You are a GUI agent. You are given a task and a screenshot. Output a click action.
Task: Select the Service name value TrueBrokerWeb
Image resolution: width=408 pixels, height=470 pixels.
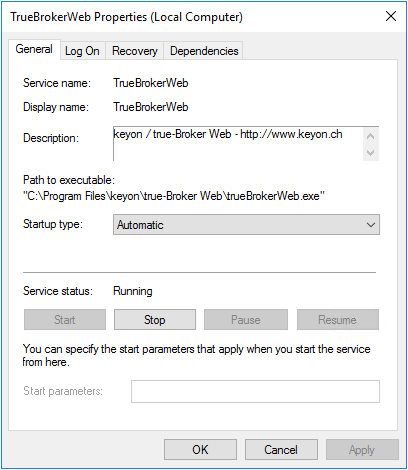pos(151,83)
